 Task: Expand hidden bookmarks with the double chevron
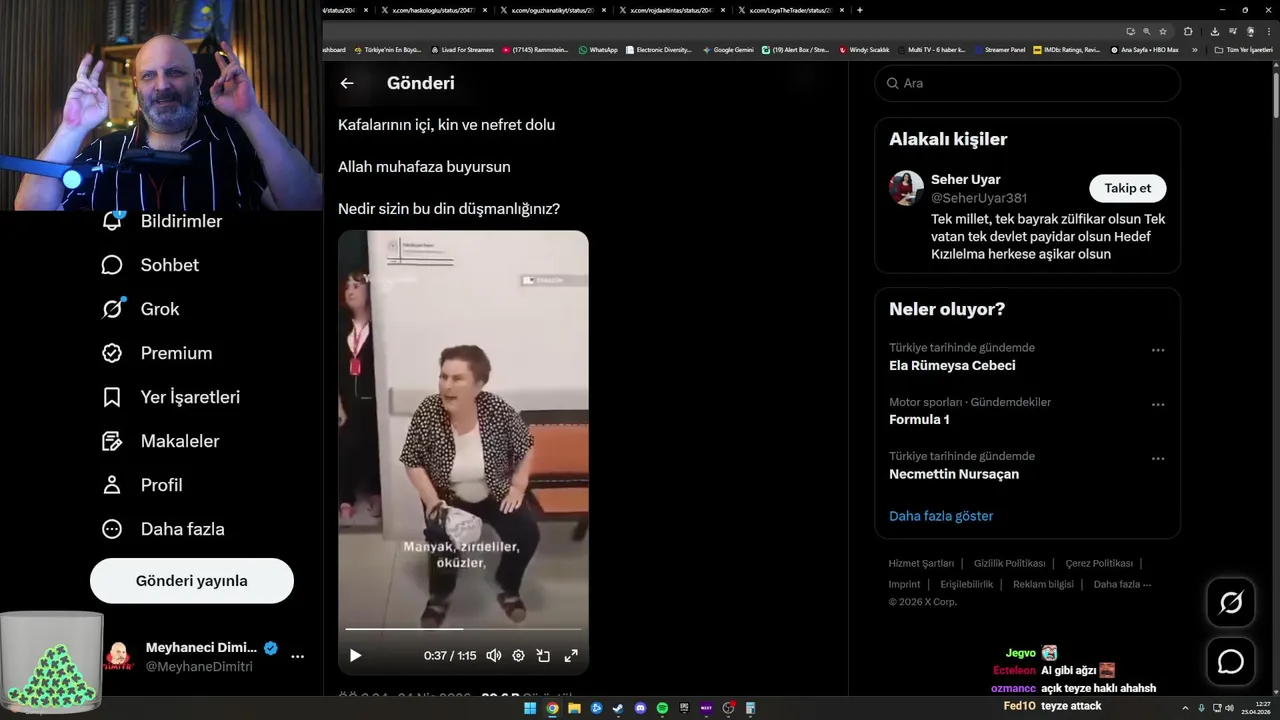pyautogui.click(x=1194, y=50)
